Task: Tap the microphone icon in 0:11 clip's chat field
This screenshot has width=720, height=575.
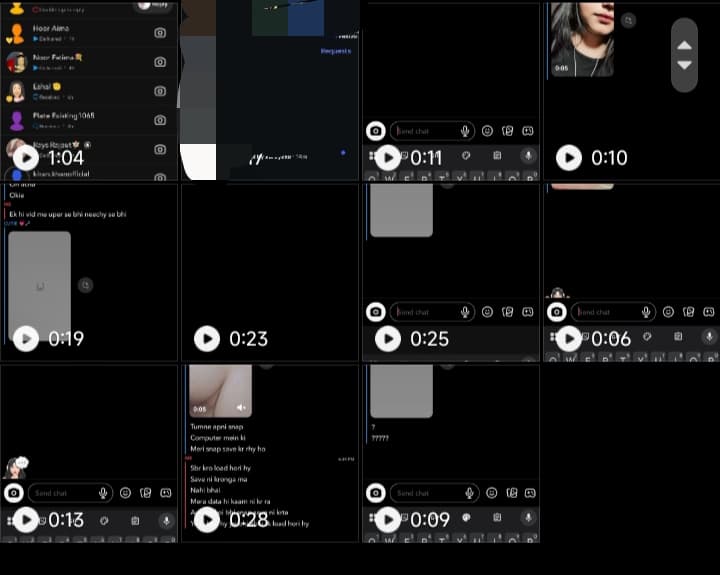Action: point(465,131)
